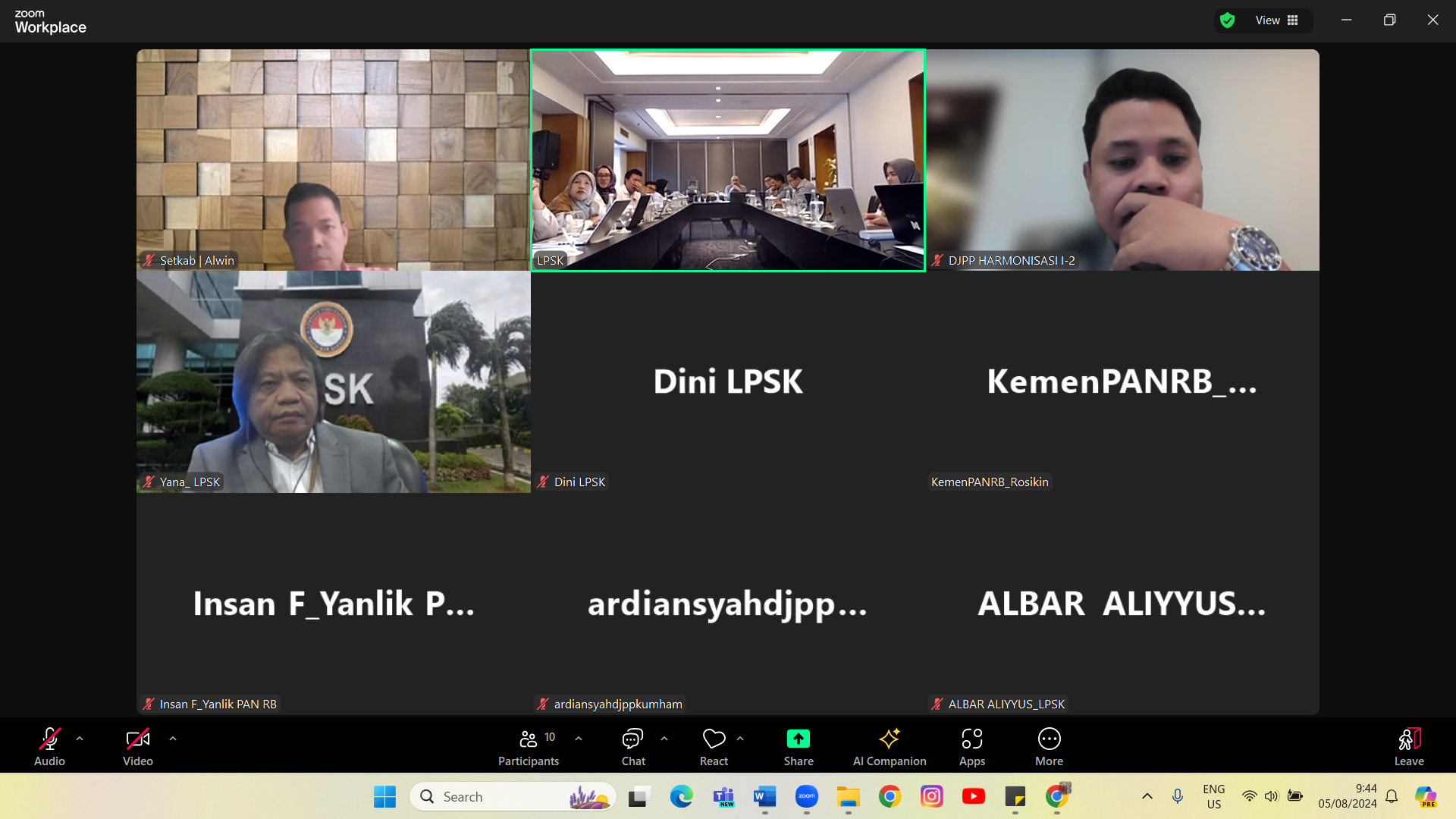Open Microsoft Teams from taskbar

723,796
